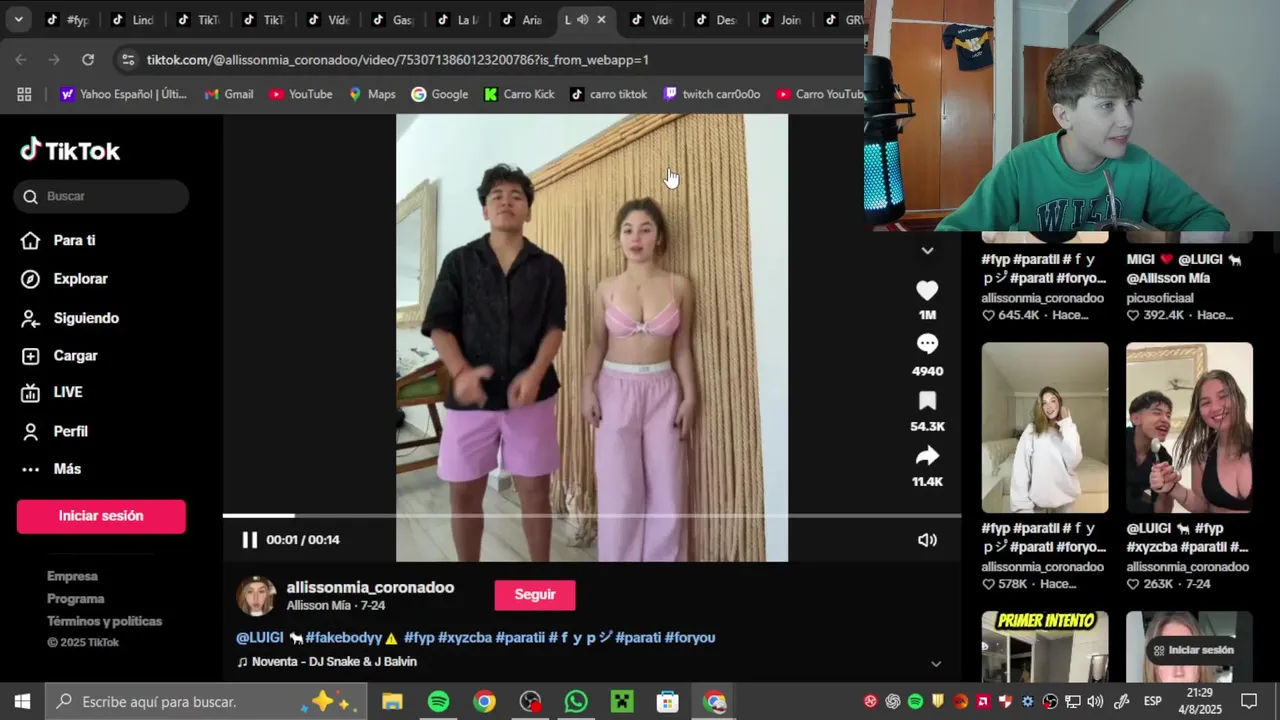Open Chrome apps grid in bookmarks bar

[x=24, y=94]
